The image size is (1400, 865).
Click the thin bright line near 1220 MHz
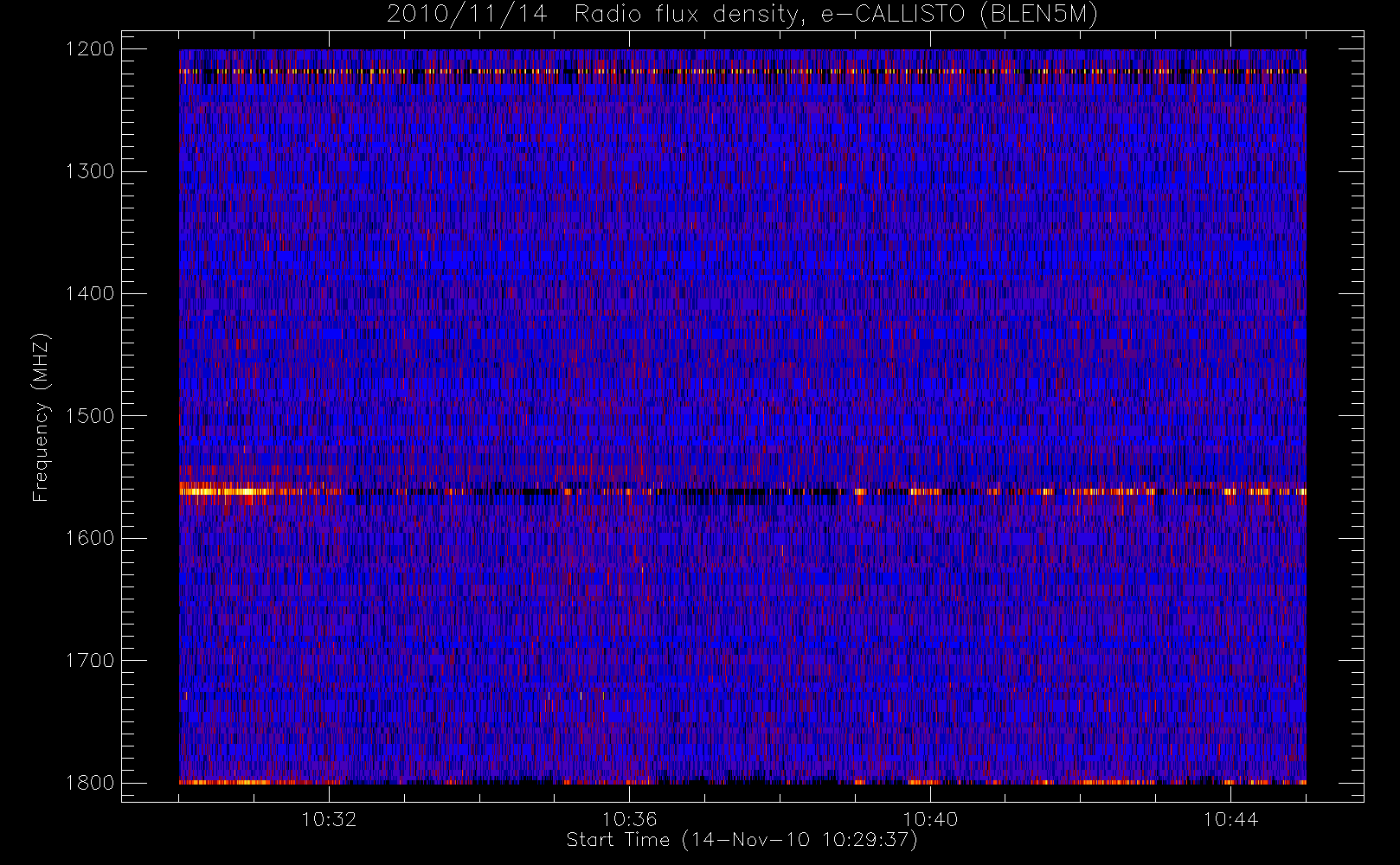[x=742, y=72]
